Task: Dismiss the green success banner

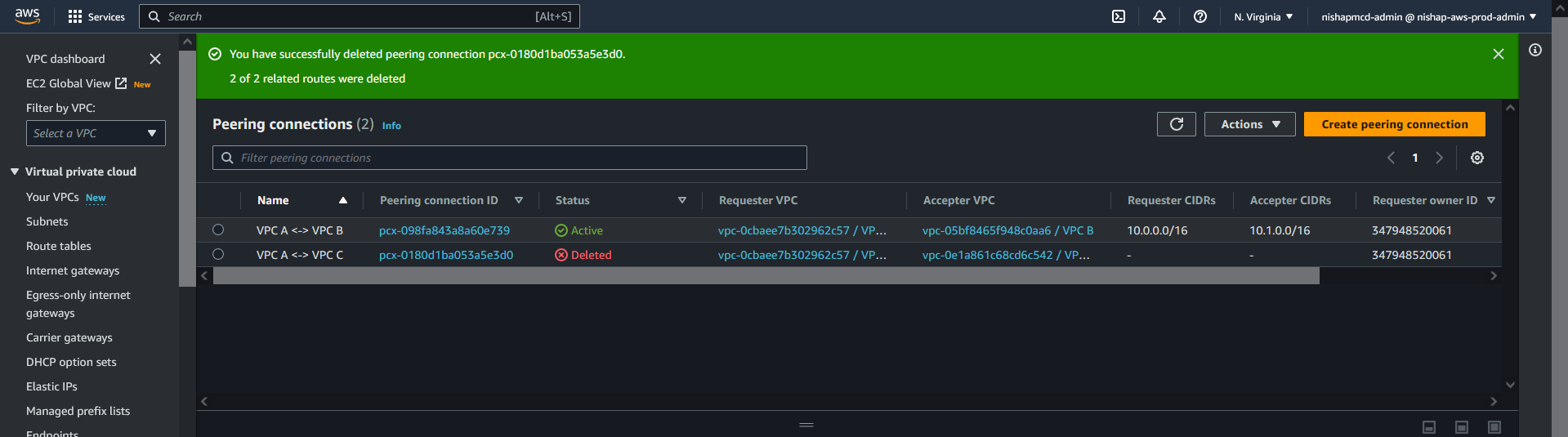Action: click(1498, 54)
